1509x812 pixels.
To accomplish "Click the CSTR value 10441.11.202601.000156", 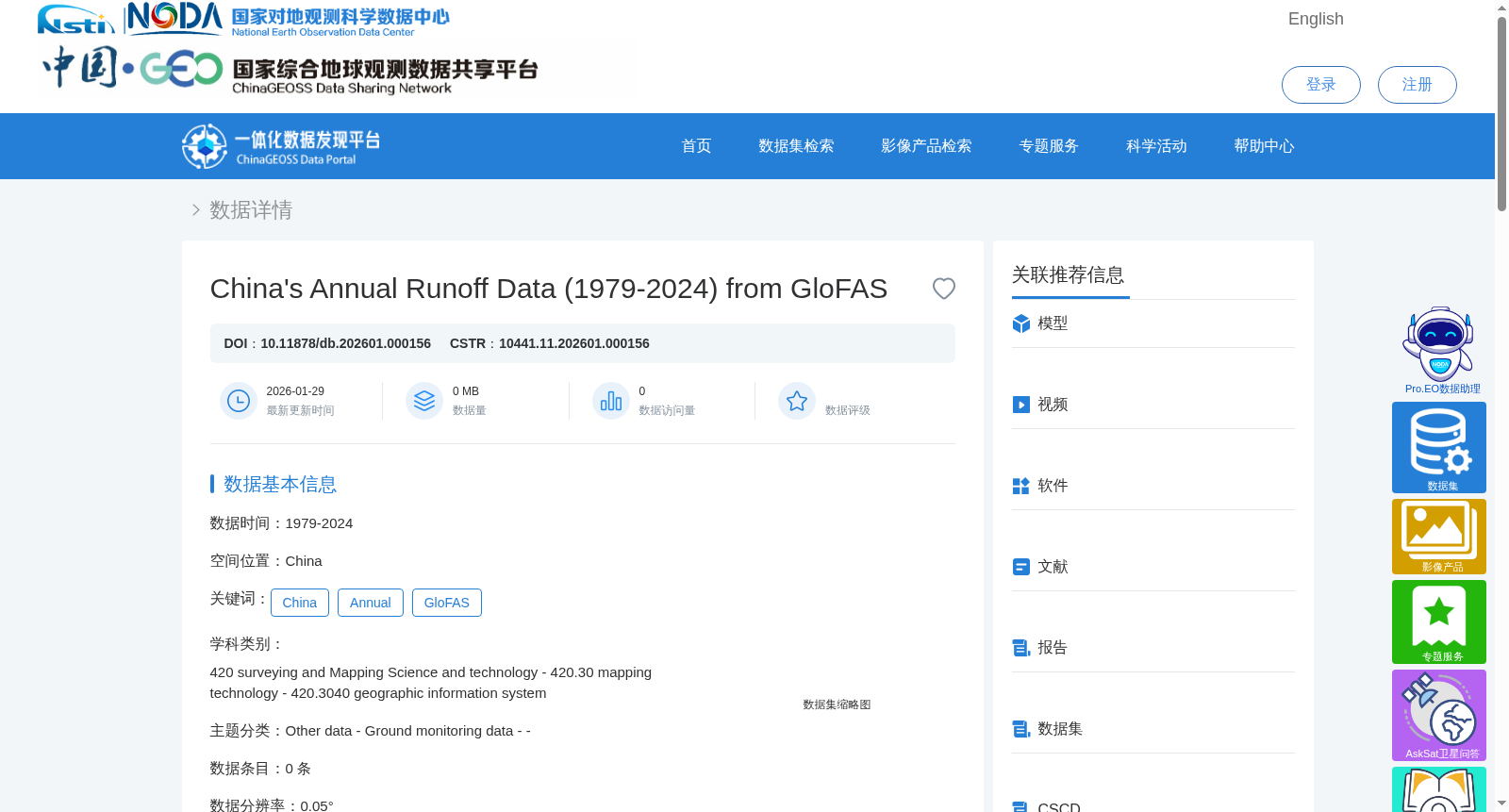I will point(574,343).
